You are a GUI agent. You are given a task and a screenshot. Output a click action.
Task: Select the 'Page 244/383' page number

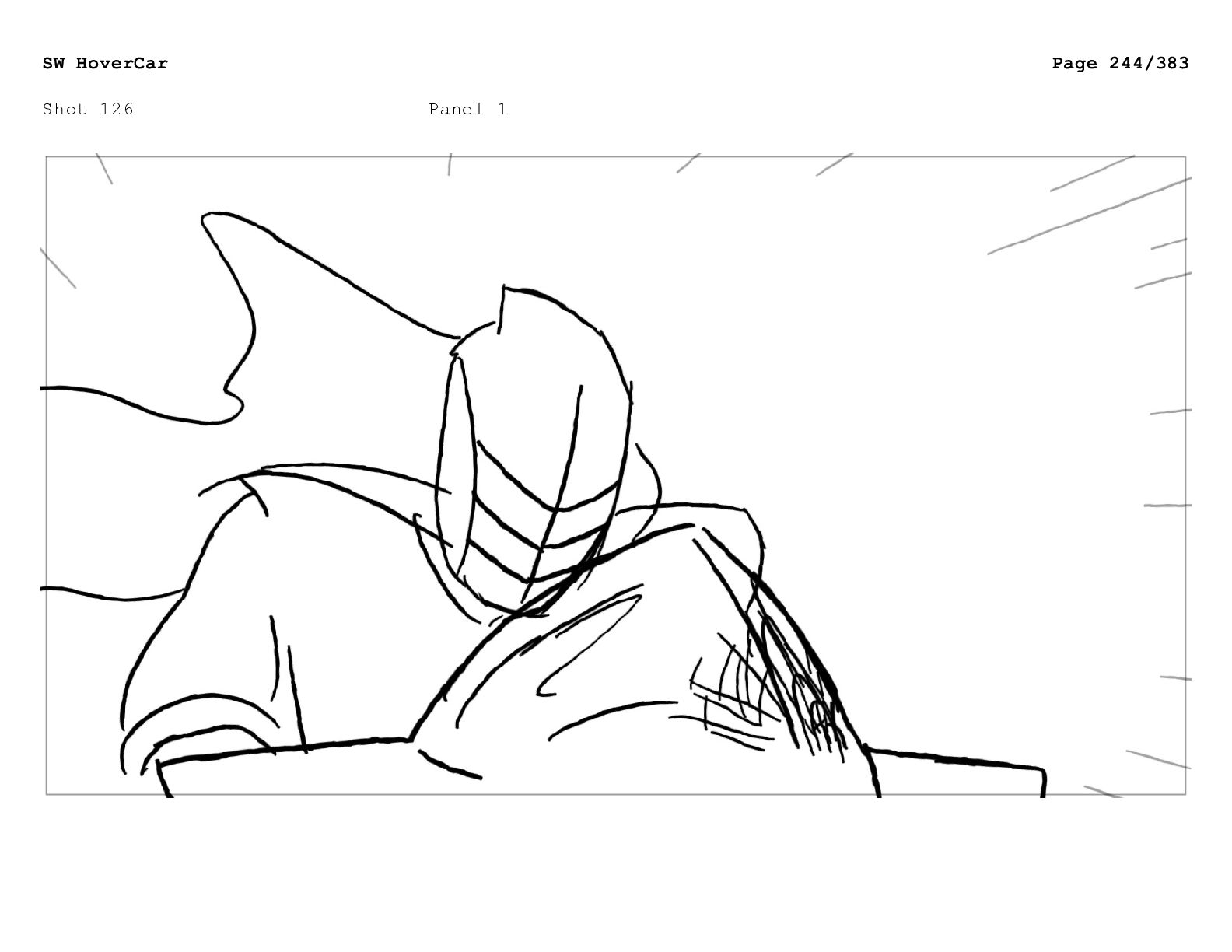pyautogui.click(x=1120, y=63)
